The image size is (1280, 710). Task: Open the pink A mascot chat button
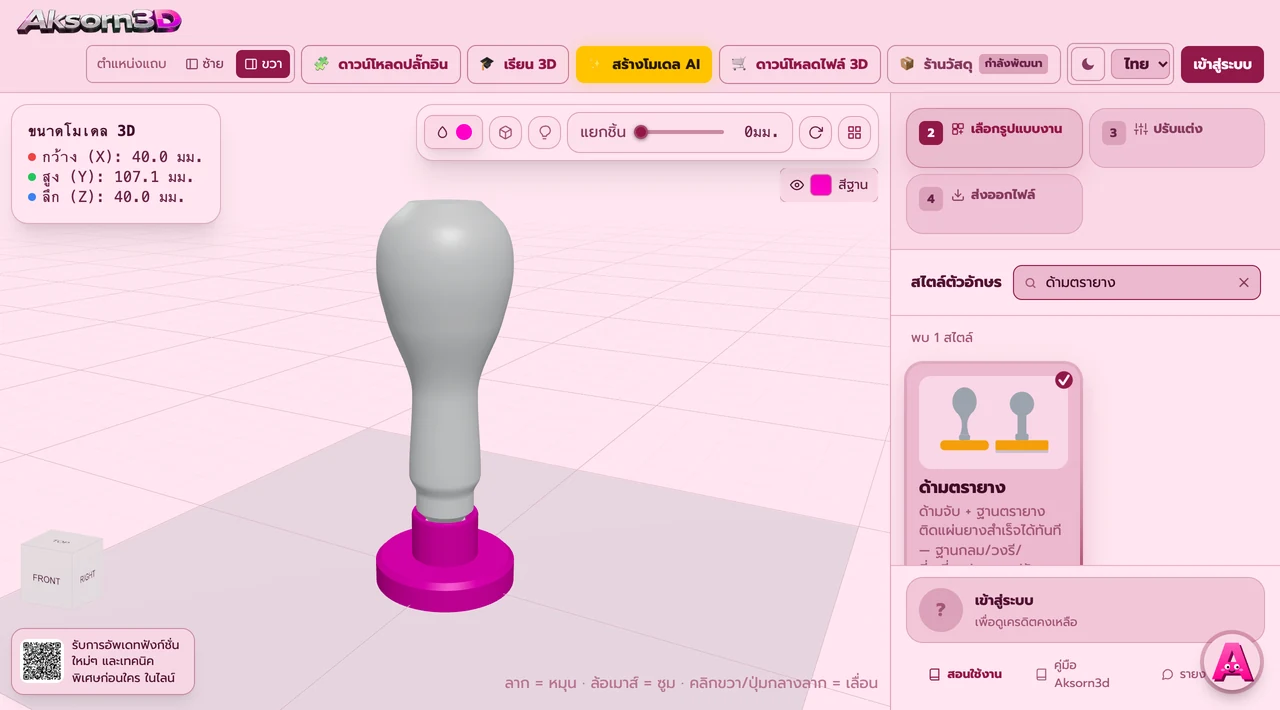click(1232, 661)
